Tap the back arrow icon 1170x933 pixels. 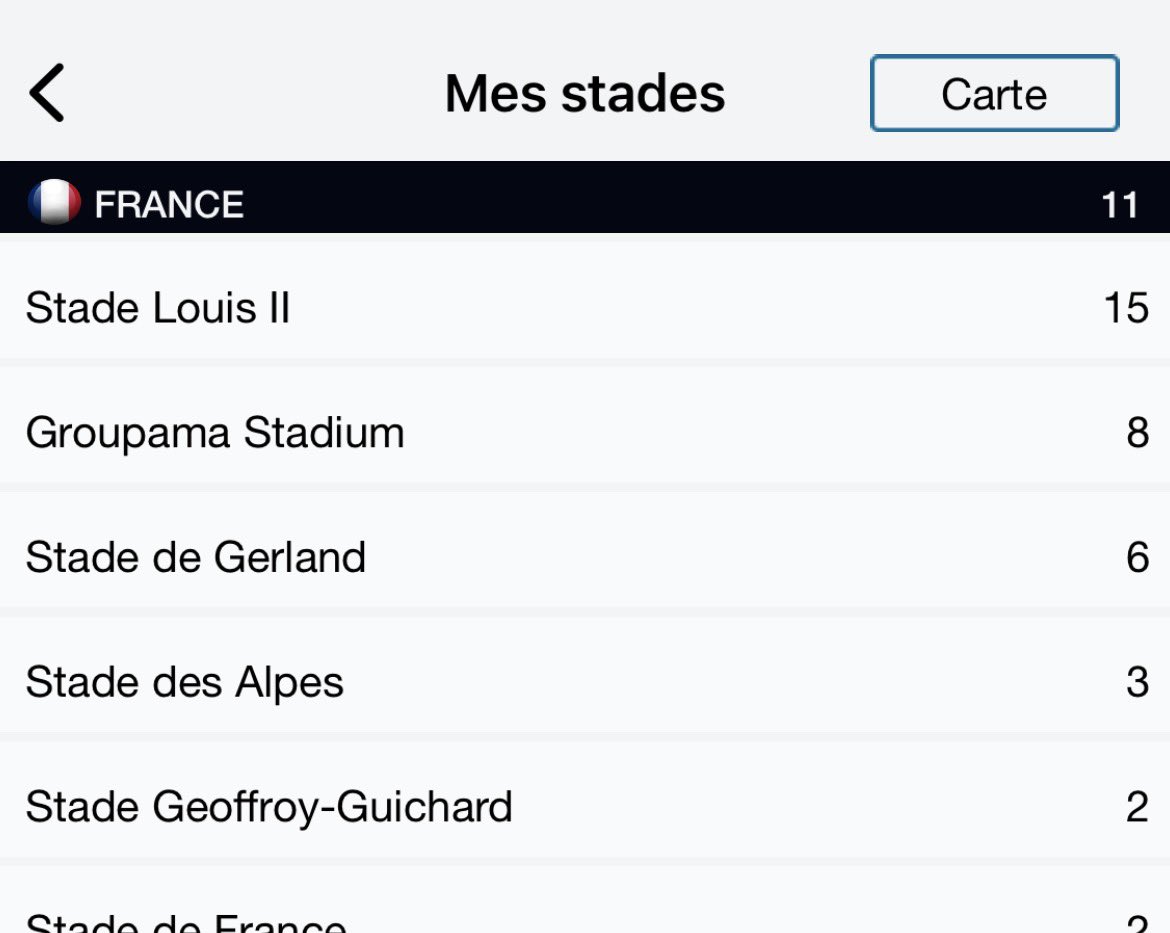coord(47,93)
